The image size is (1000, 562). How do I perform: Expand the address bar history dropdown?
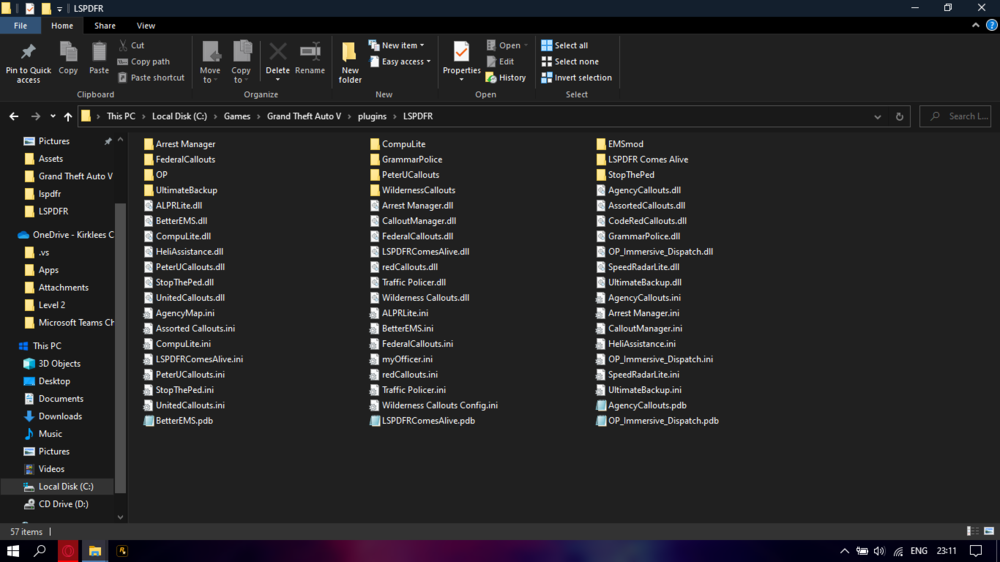878,117
